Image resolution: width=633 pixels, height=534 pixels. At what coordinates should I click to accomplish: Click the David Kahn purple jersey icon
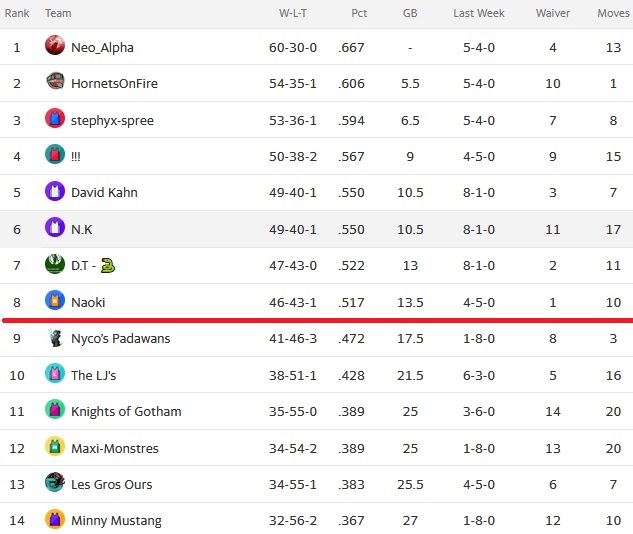click(x=55, y=191)
